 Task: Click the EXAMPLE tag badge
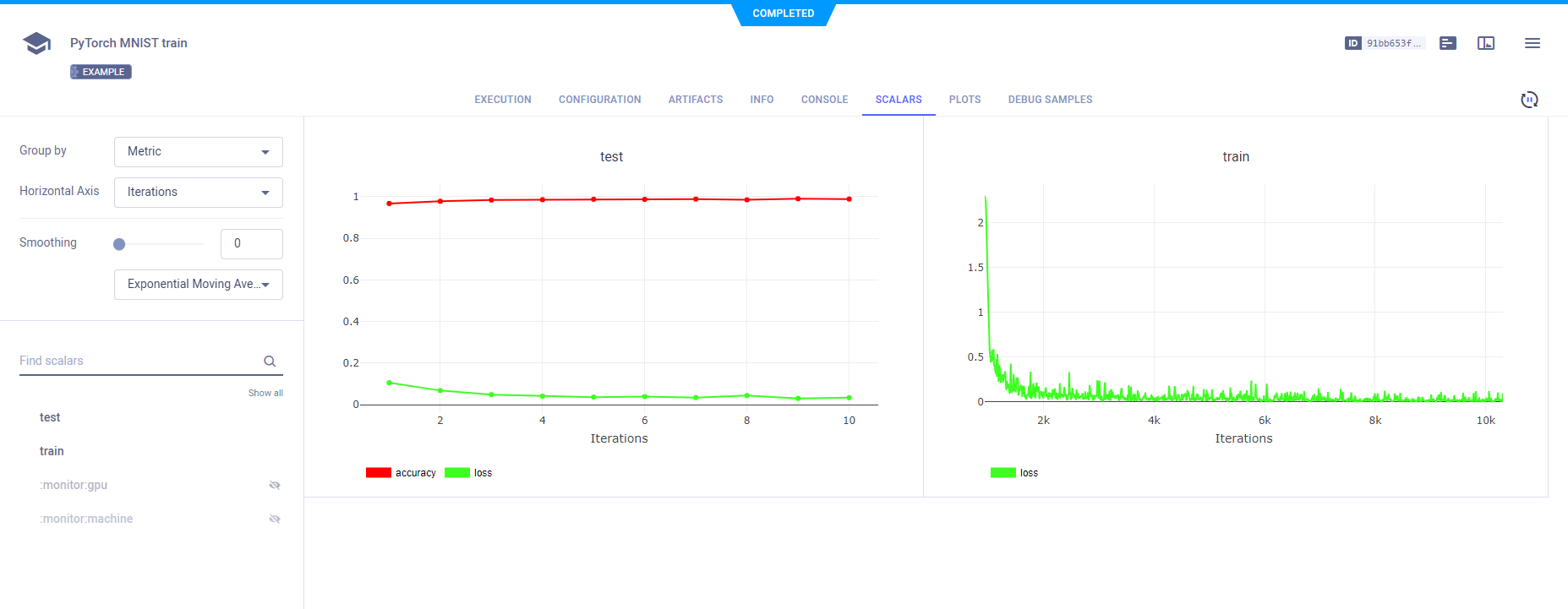tap(101, 72)
